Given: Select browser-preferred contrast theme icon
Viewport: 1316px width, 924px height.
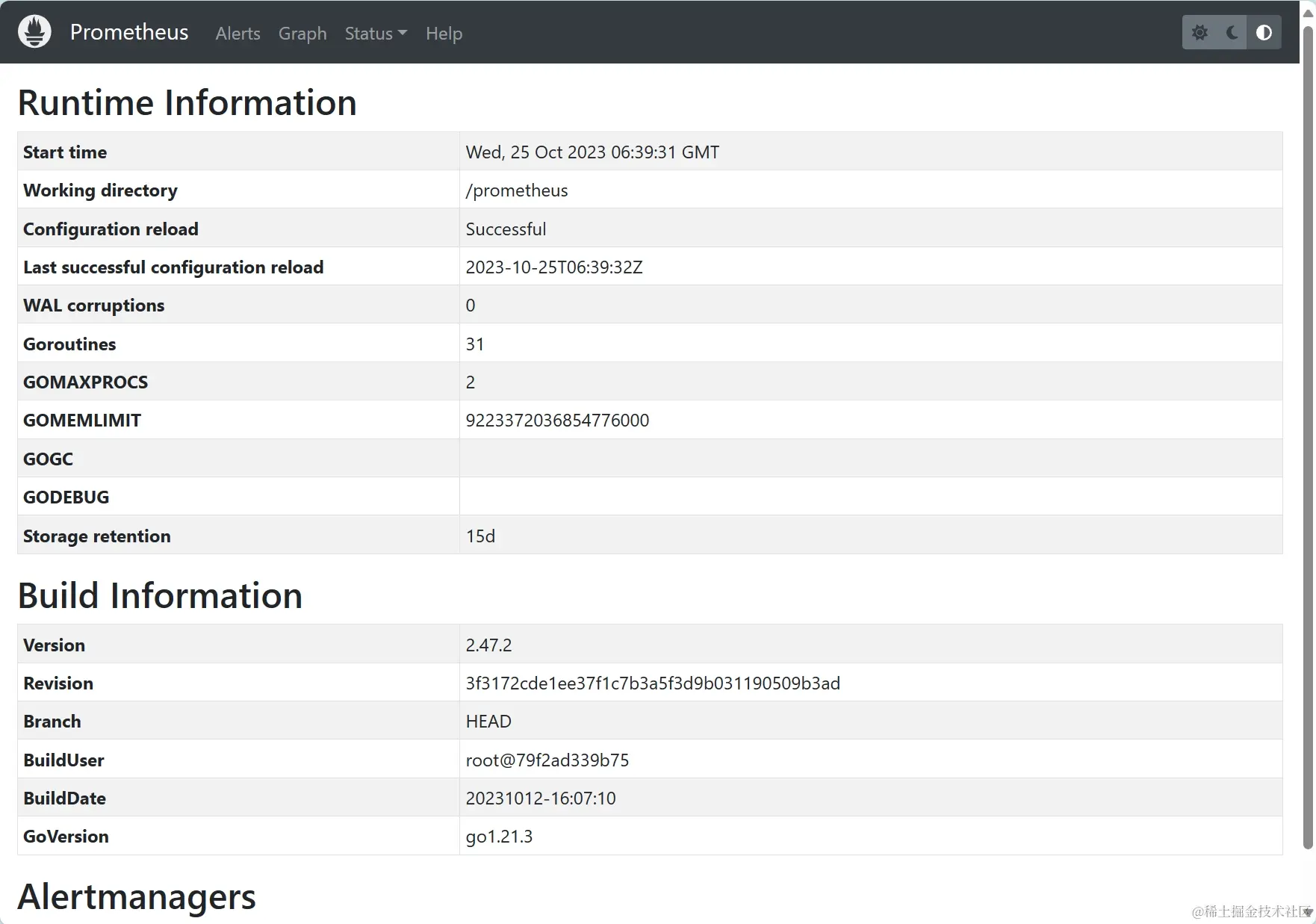Looking at the screenshot, I should [x=1264, y=33].
